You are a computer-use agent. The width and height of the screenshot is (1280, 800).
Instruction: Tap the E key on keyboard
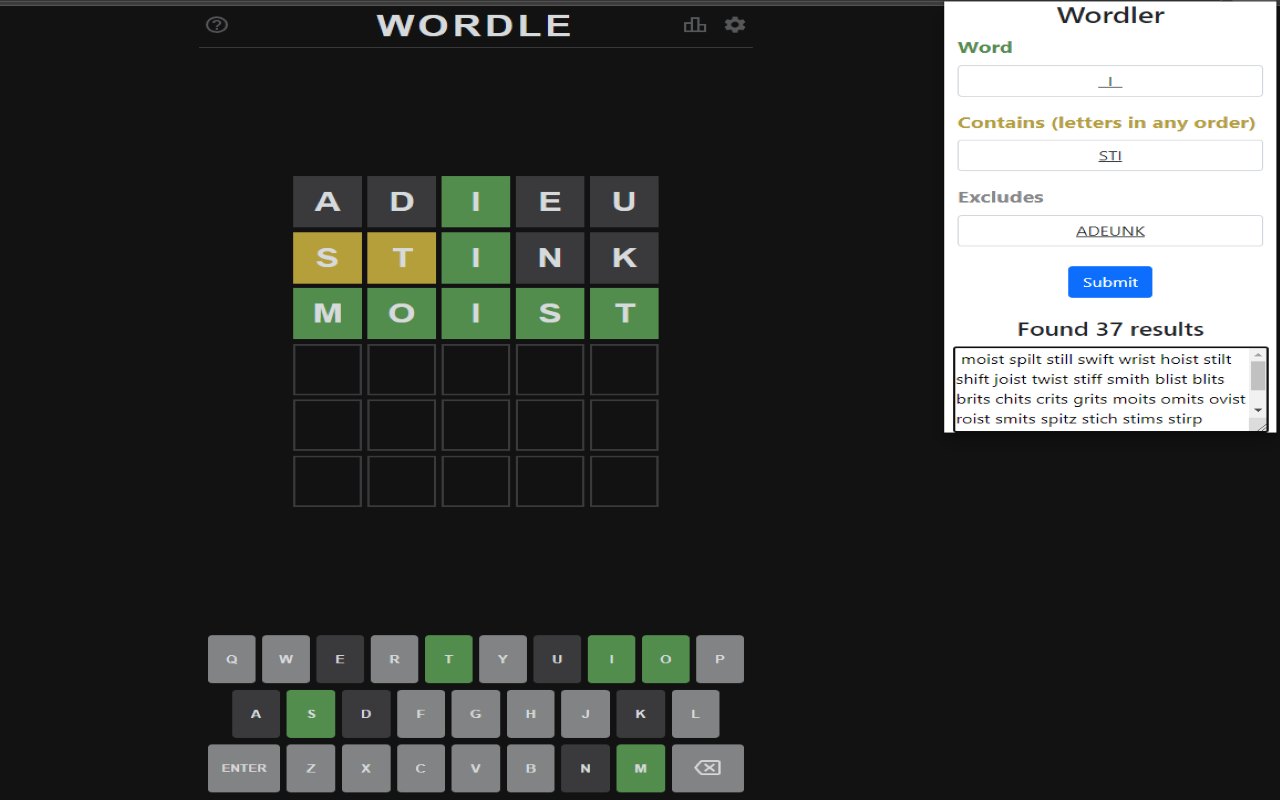pyautogui.click(x=340, y=659)
